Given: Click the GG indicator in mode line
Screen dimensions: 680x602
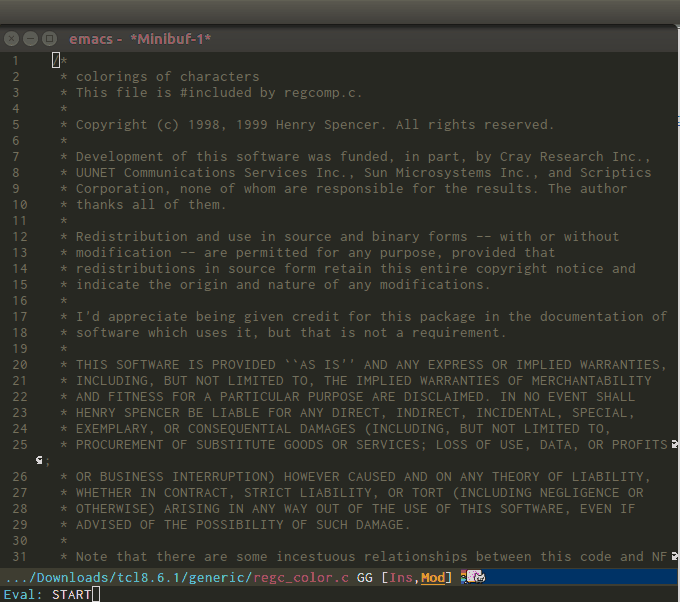Looking at the screenshot, I should (365, 578).
